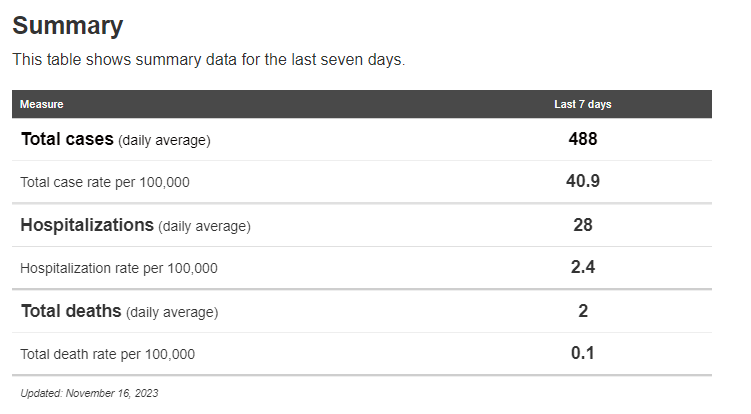Click the Hospitalization rate per 100,000 label

[119, 268]
